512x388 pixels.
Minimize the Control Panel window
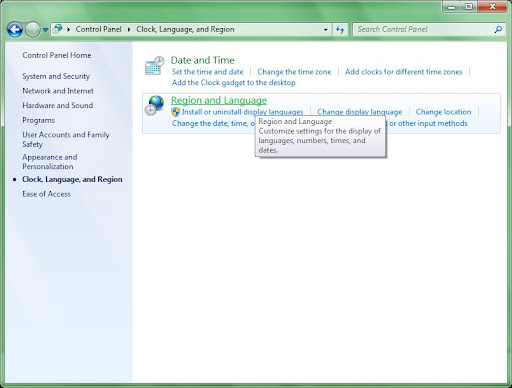pos(452,7)
